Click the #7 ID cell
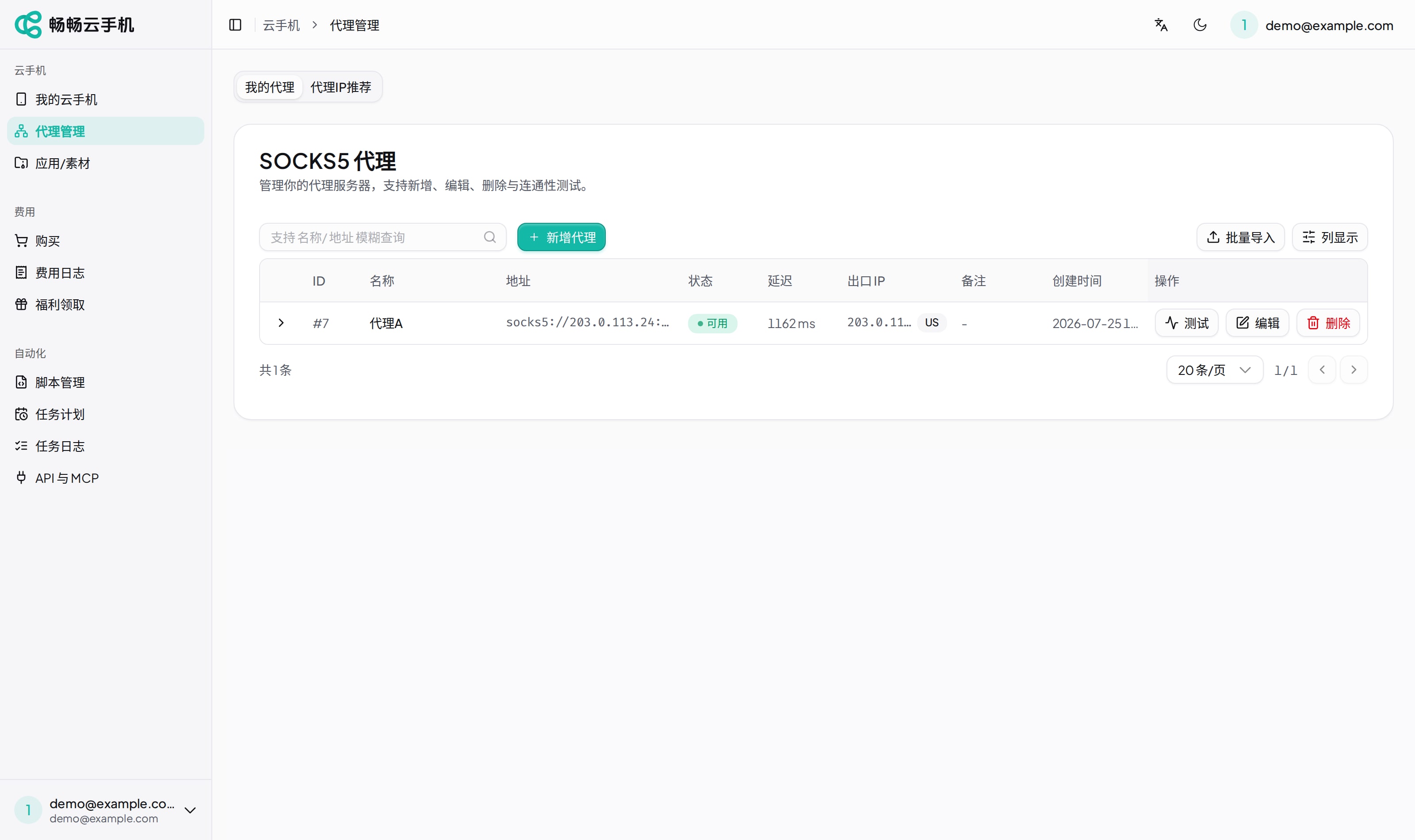This screenshot has width=1415, height=840. [320, 323]
